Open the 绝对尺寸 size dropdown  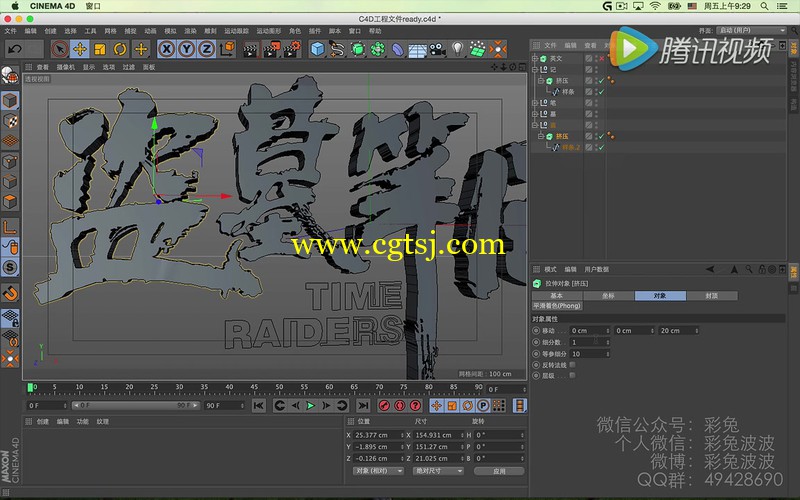(x=438, y=471)
